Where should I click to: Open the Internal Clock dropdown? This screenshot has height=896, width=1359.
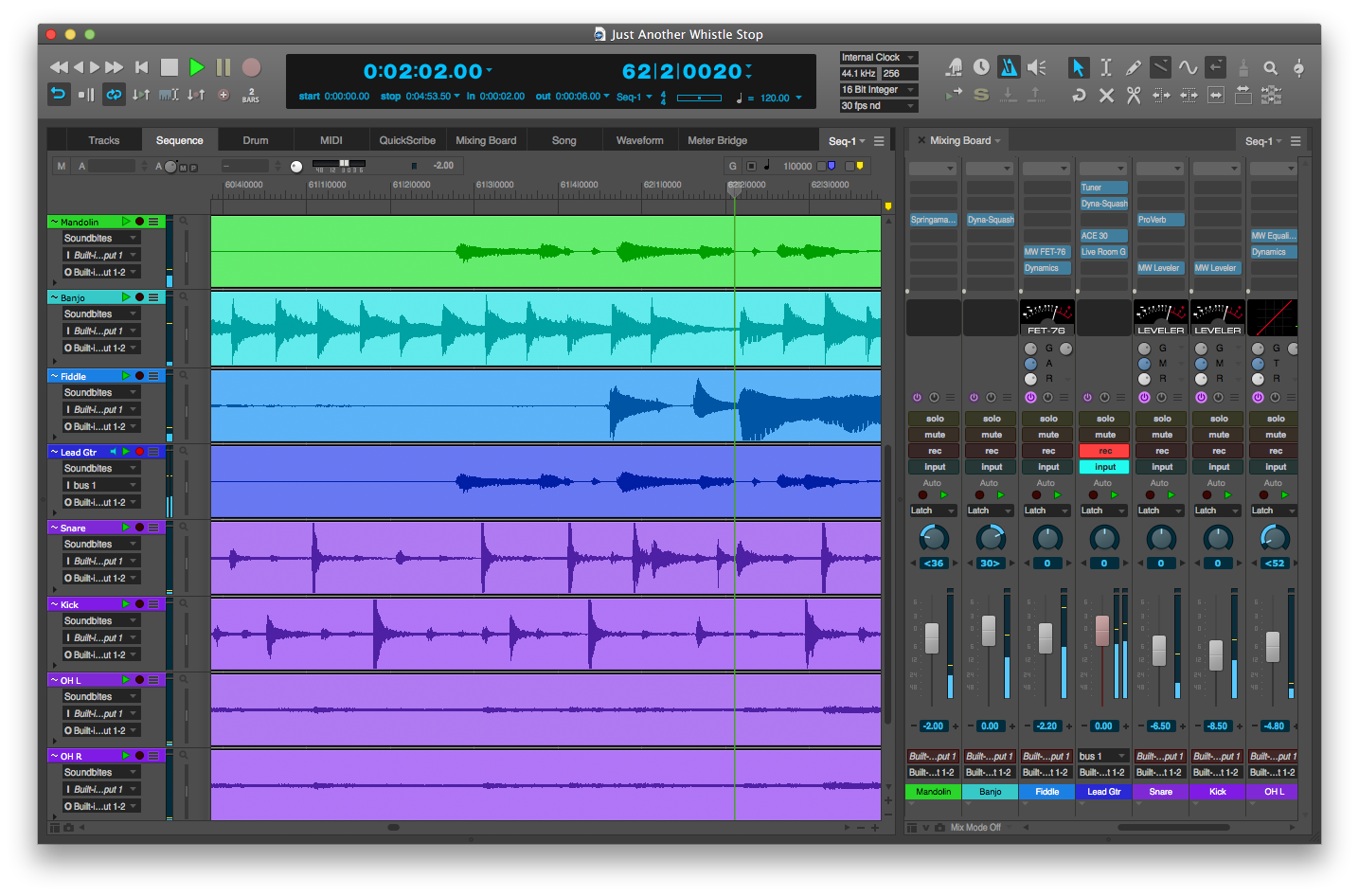[878, 58]
